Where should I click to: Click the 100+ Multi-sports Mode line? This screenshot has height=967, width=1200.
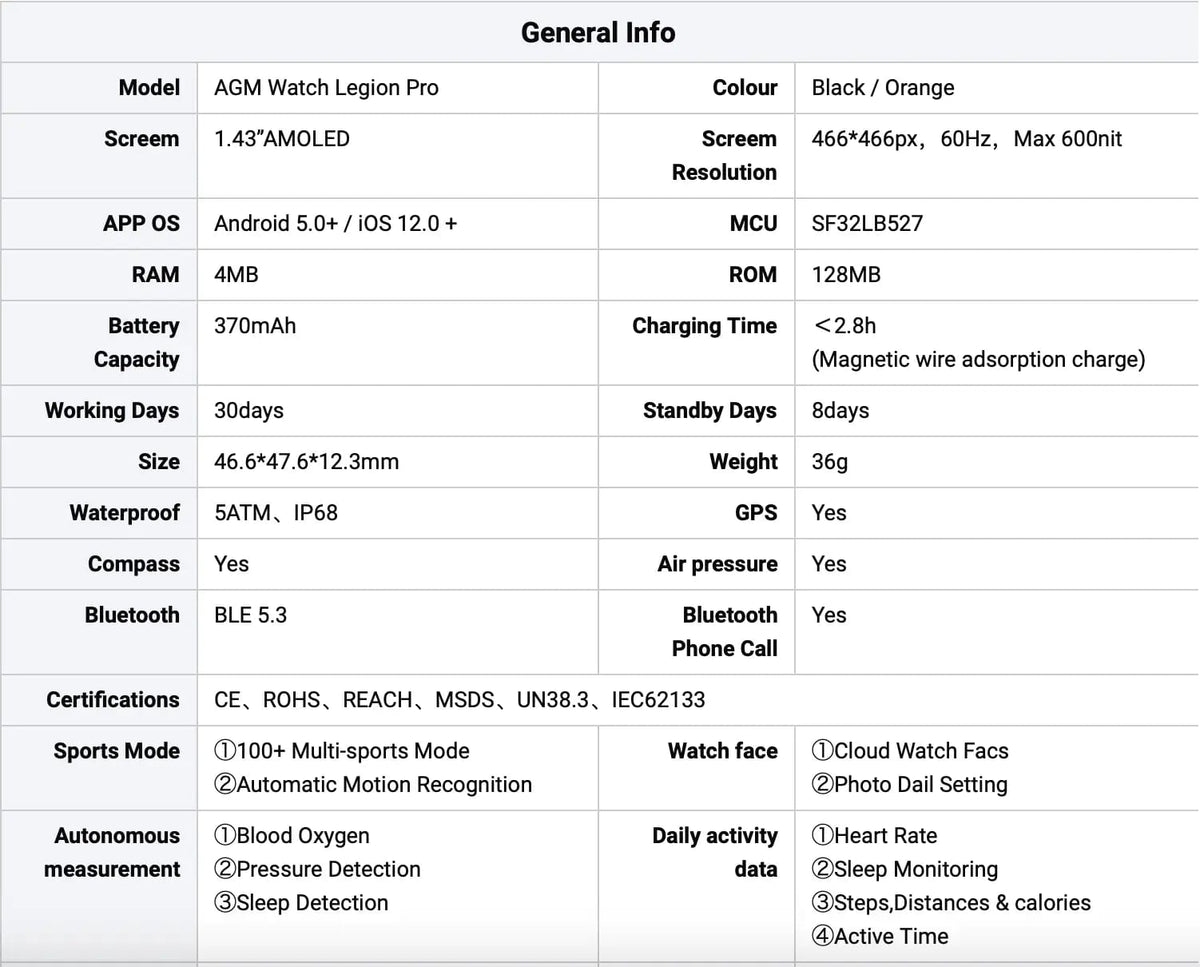[x=342, y=751]
